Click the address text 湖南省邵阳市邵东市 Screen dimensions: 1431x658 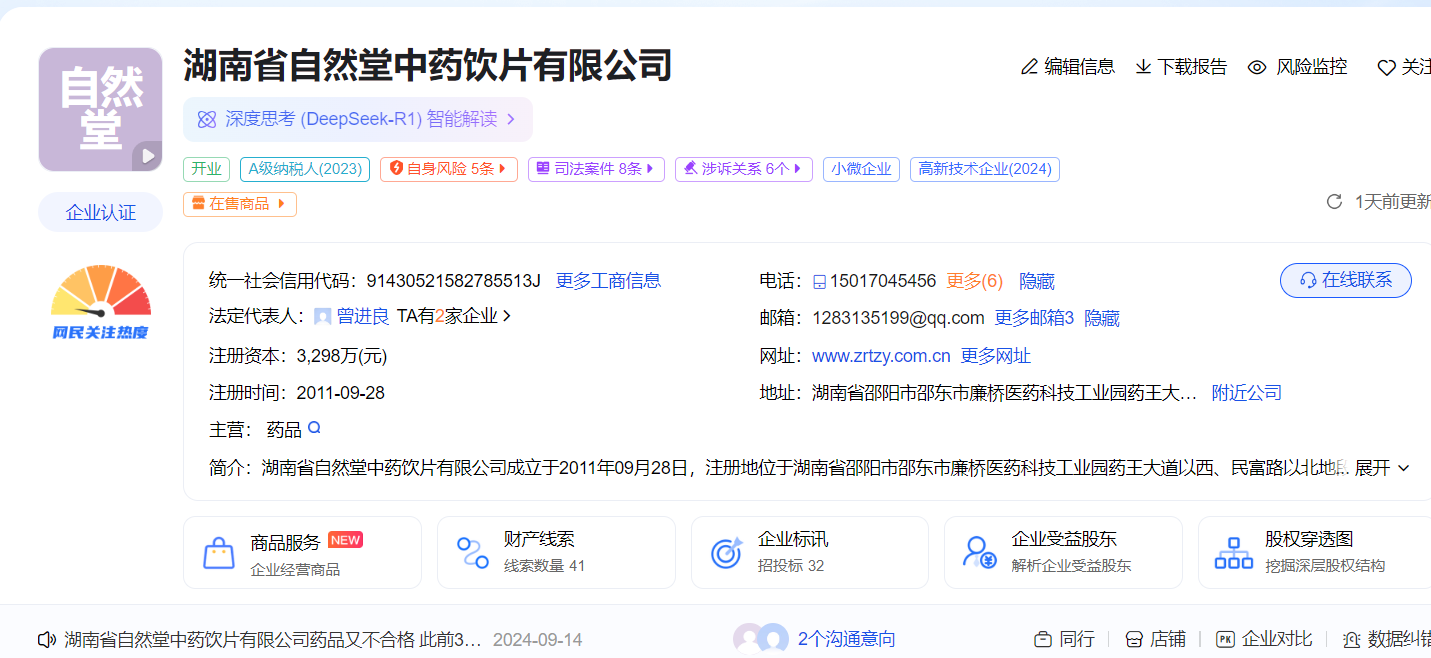(1005, 393)
